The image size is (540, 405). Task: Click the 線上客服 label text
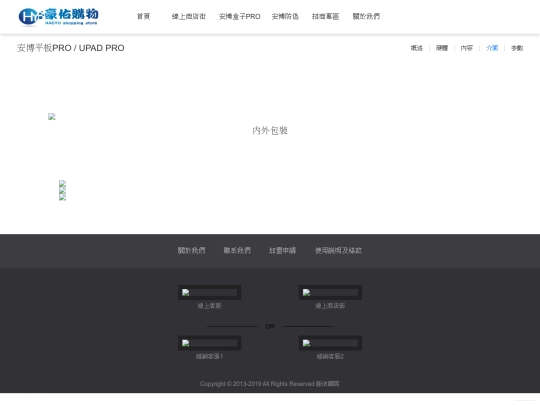[x=209, y=305]
